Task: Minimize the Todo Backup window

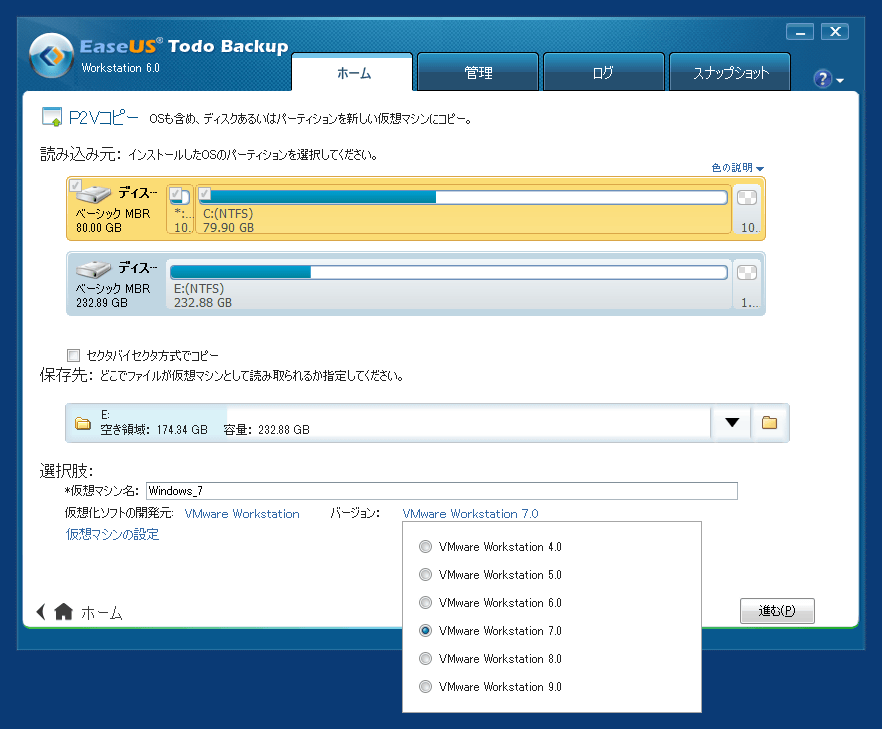Action: pyautogui.click(x=800, y=32)
